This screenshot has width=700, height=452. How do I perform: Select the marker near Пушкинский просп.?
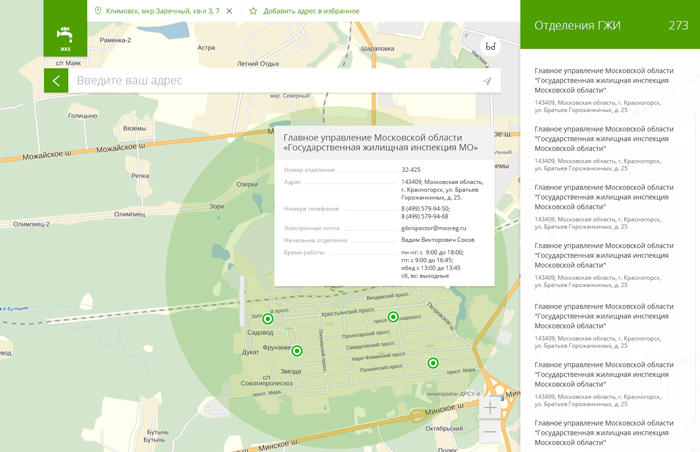point(433,363)
